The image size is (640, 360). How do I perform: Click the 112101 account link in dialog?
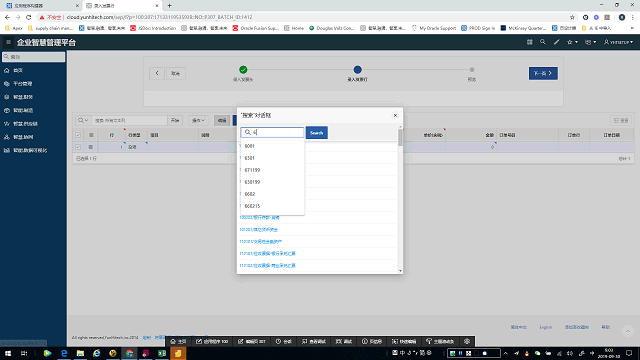click(x=267, y=253)
